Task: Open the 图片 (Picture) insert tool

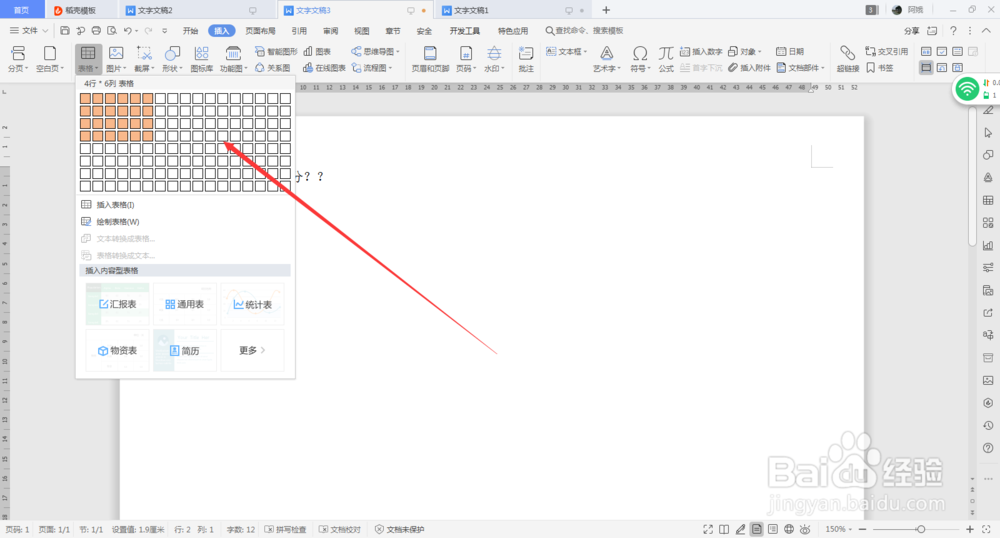Action: (x=116, y=59)
